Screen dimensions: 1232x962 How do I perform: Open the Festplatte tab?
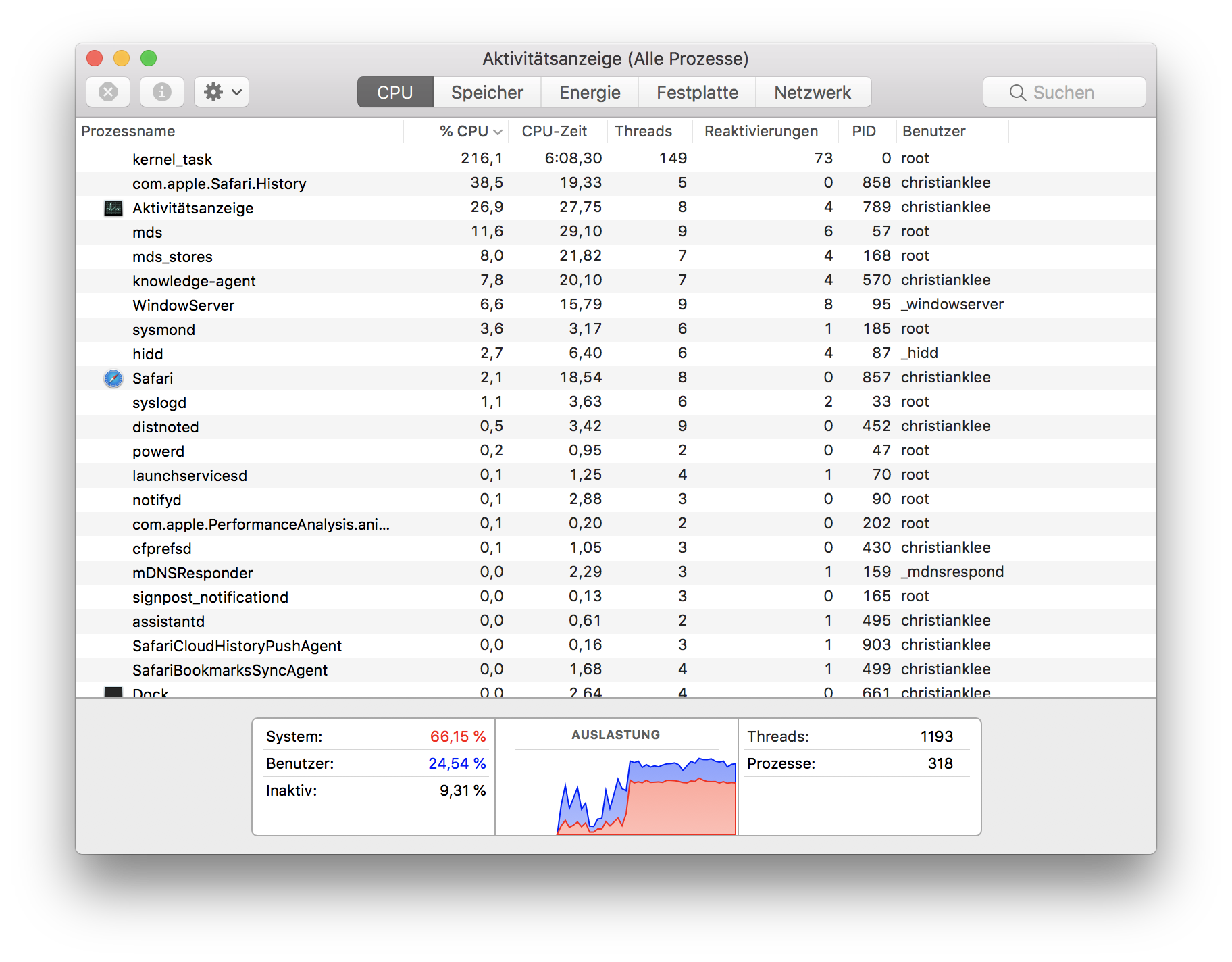click(697, 92)
